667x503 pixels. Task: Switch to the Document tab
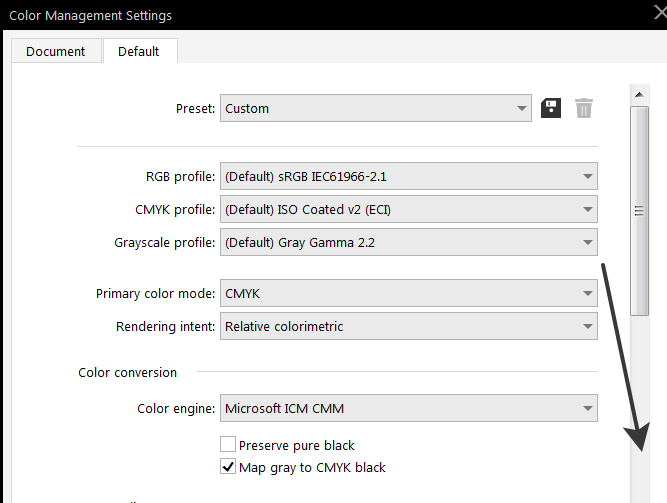(x=56, y=51)
